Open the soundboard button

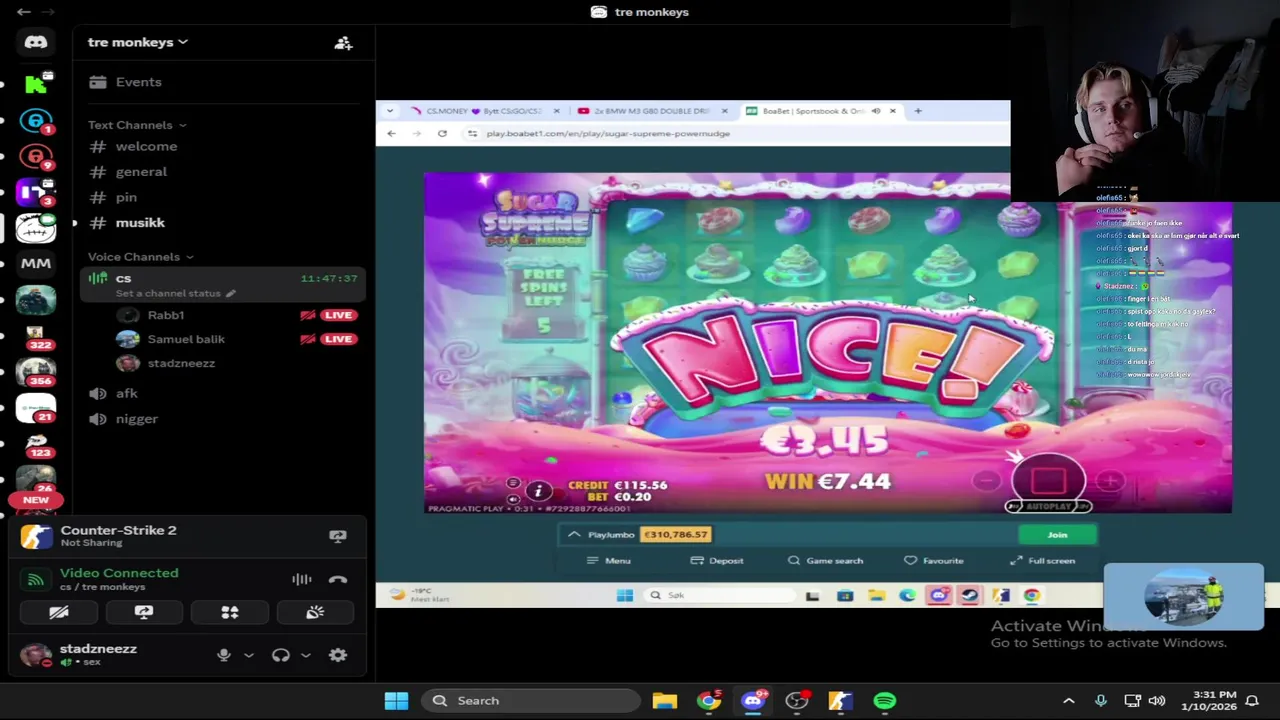point(315,612)
